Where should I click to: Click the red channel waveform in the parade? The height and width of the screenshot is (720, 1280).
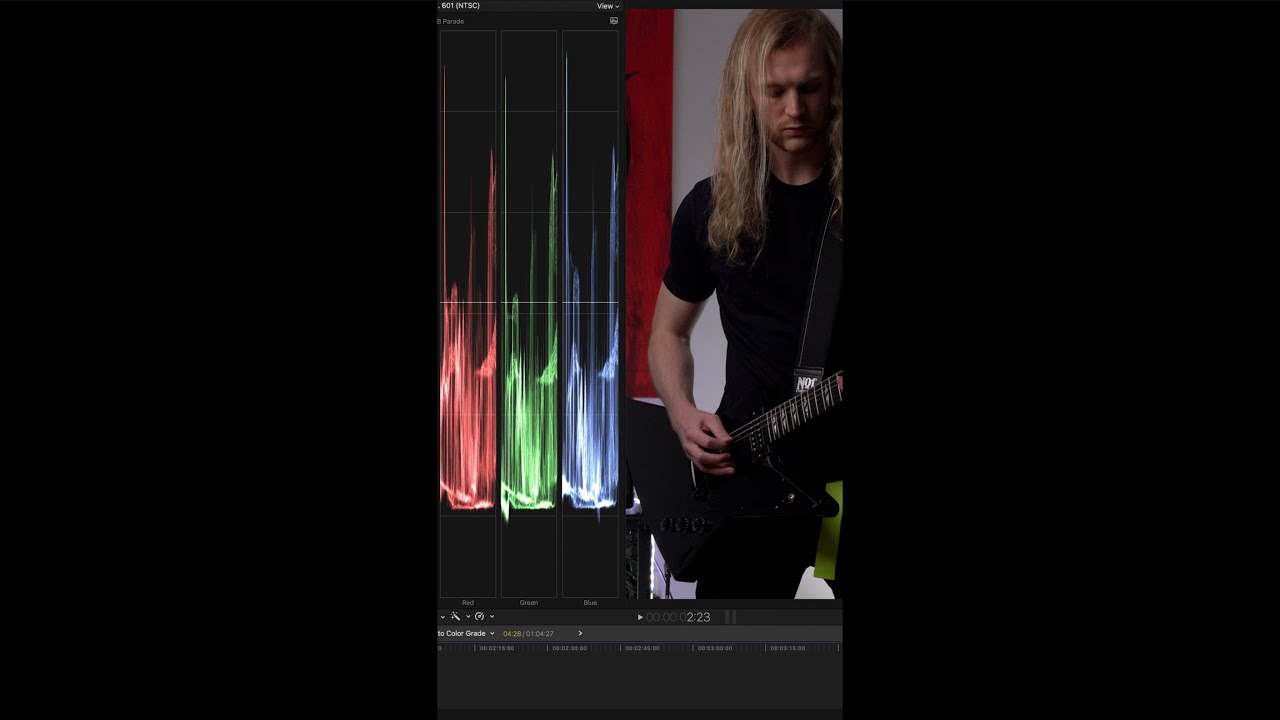click(468, 314)
